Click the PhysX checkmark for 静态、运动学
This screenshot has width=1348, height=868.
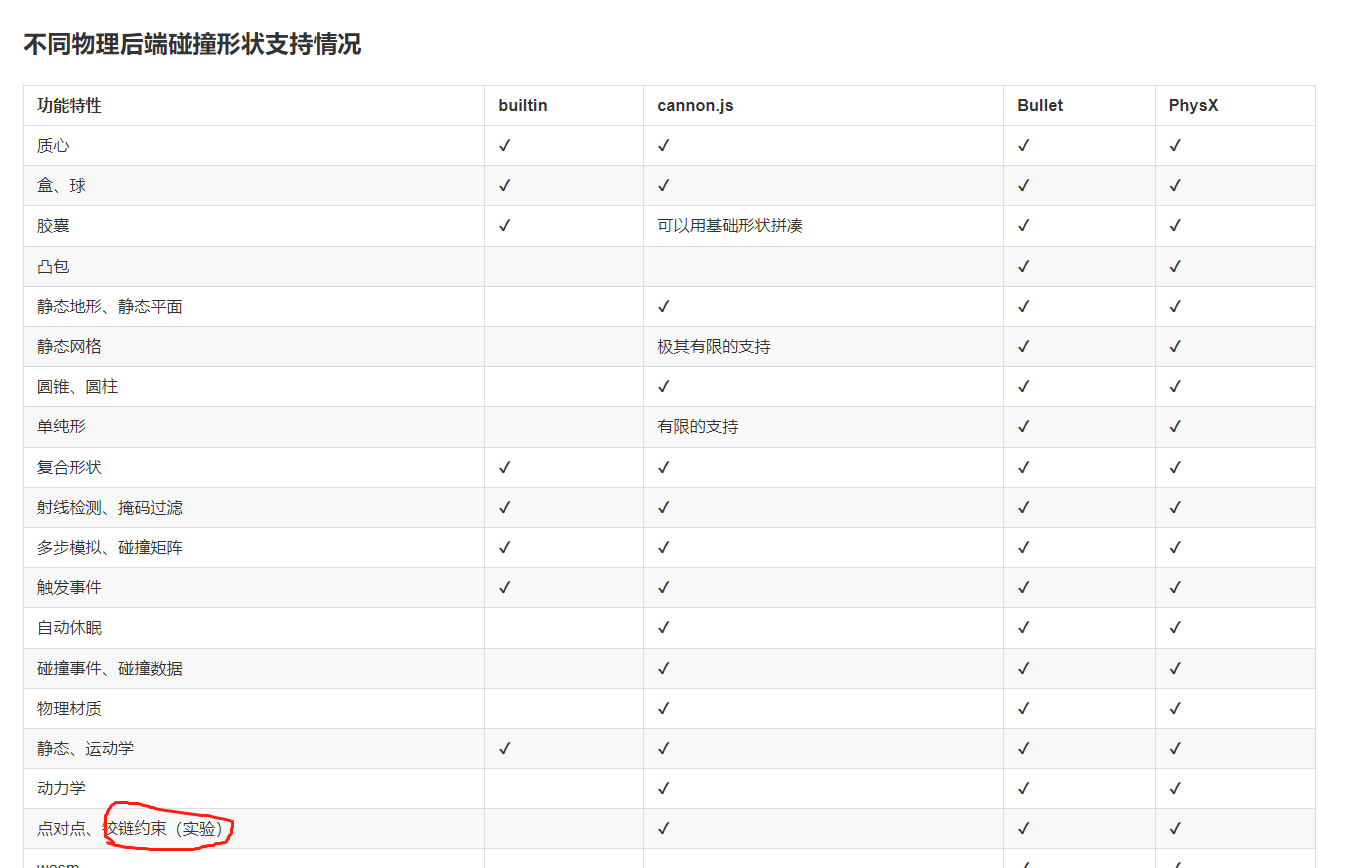click(x=1175, y=749)
